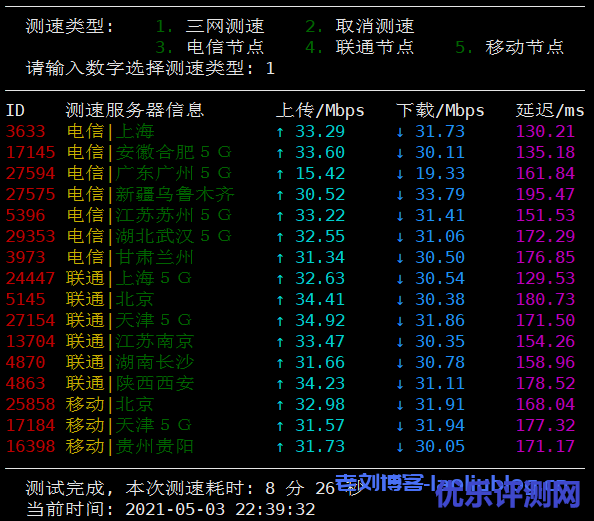Select option 联通节点
Screen dimensions: 594x521
coord(375,47)
